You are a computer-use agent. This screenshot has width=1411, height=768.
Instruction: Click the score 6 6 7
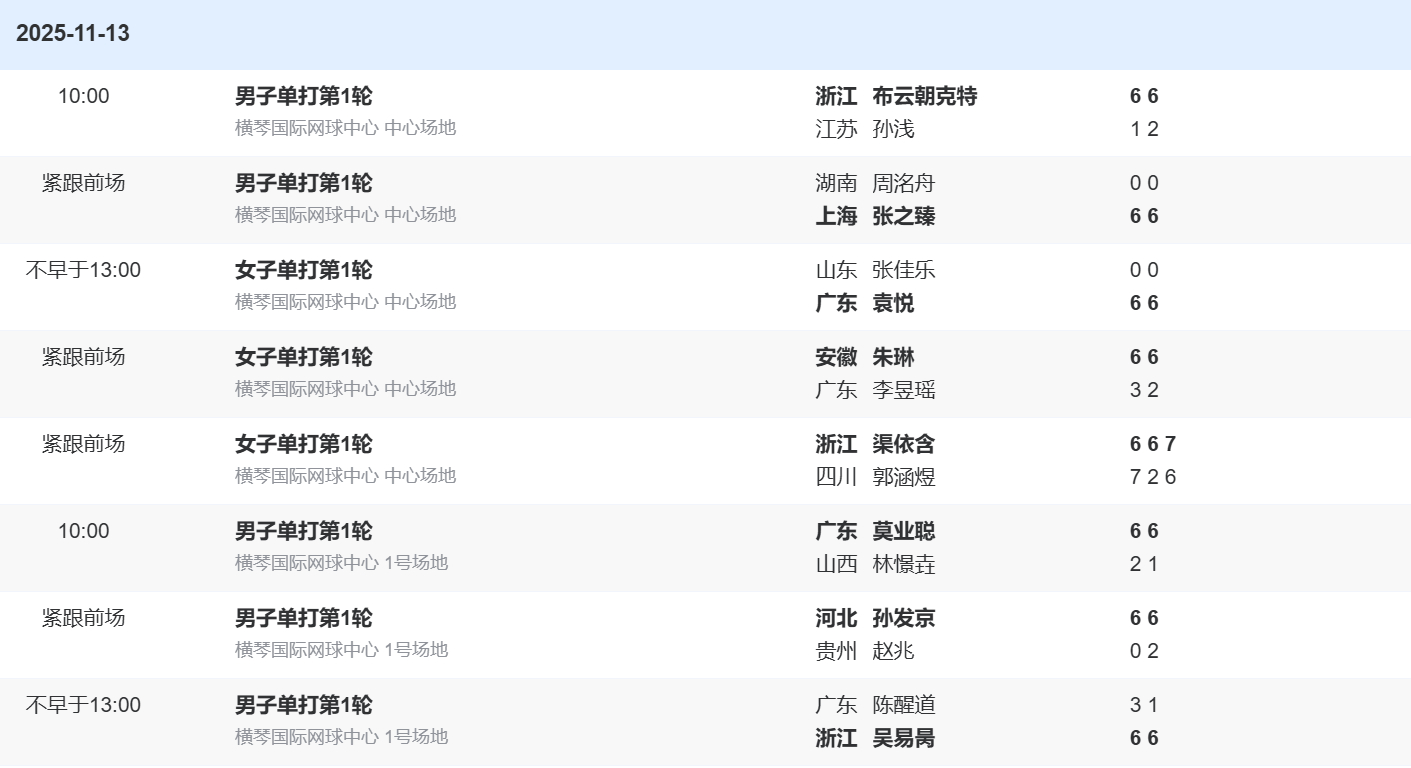coord(1153,444)
